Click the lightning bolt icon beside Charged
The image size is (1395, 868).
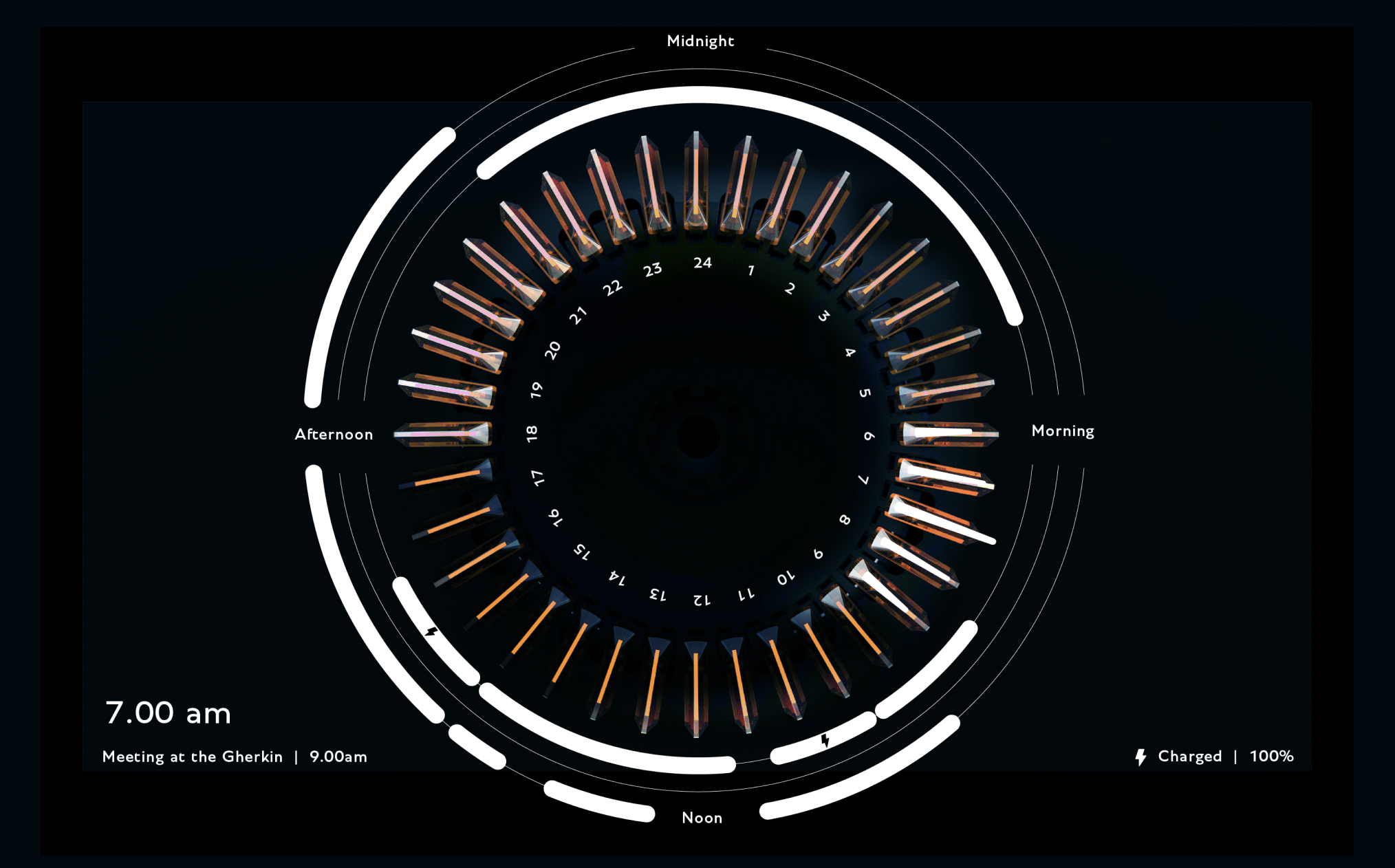point(1140,757)
